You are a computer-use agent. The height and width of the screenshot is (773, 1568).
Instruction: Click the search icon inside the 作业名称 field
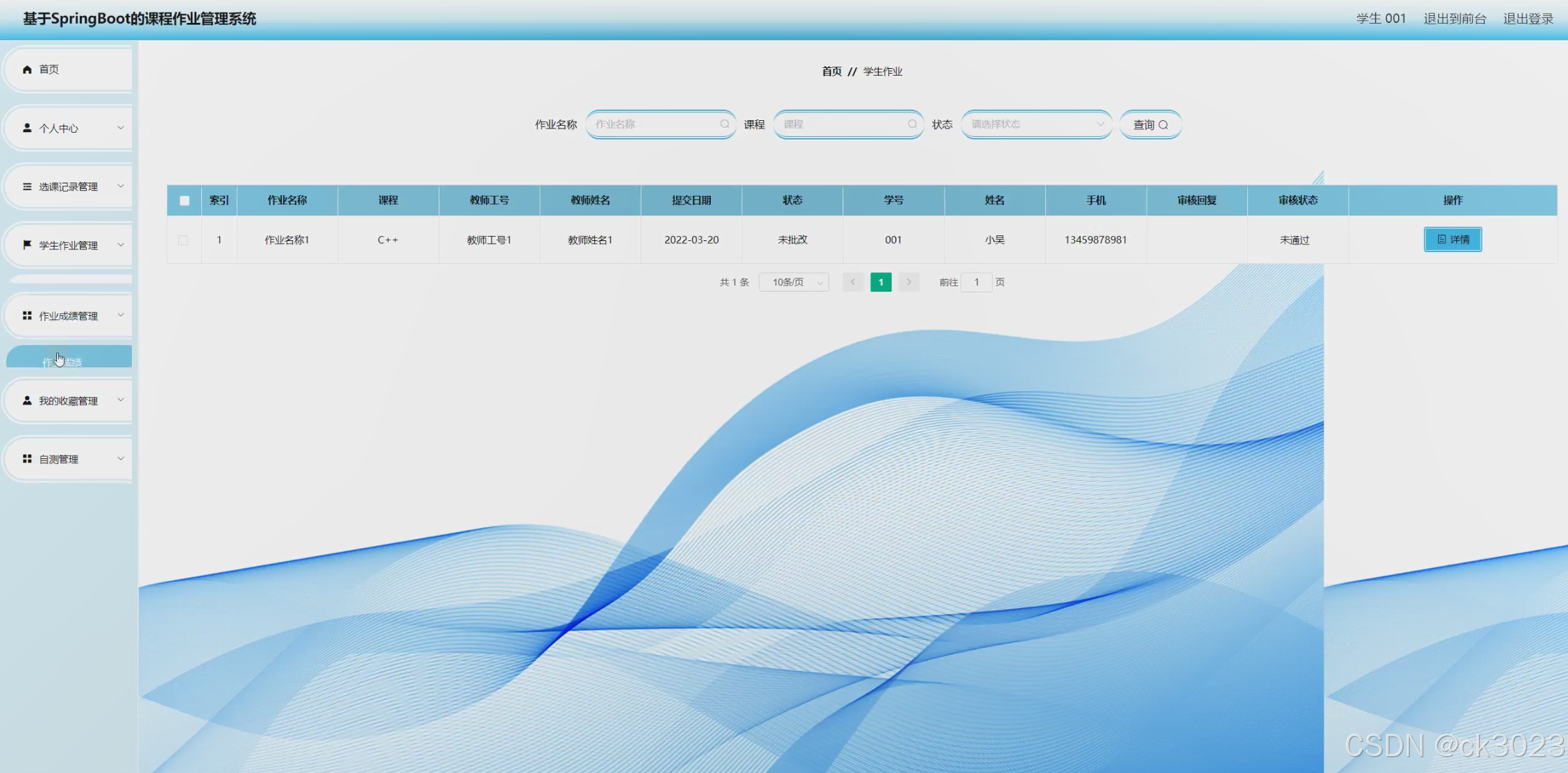coord(724,124)
